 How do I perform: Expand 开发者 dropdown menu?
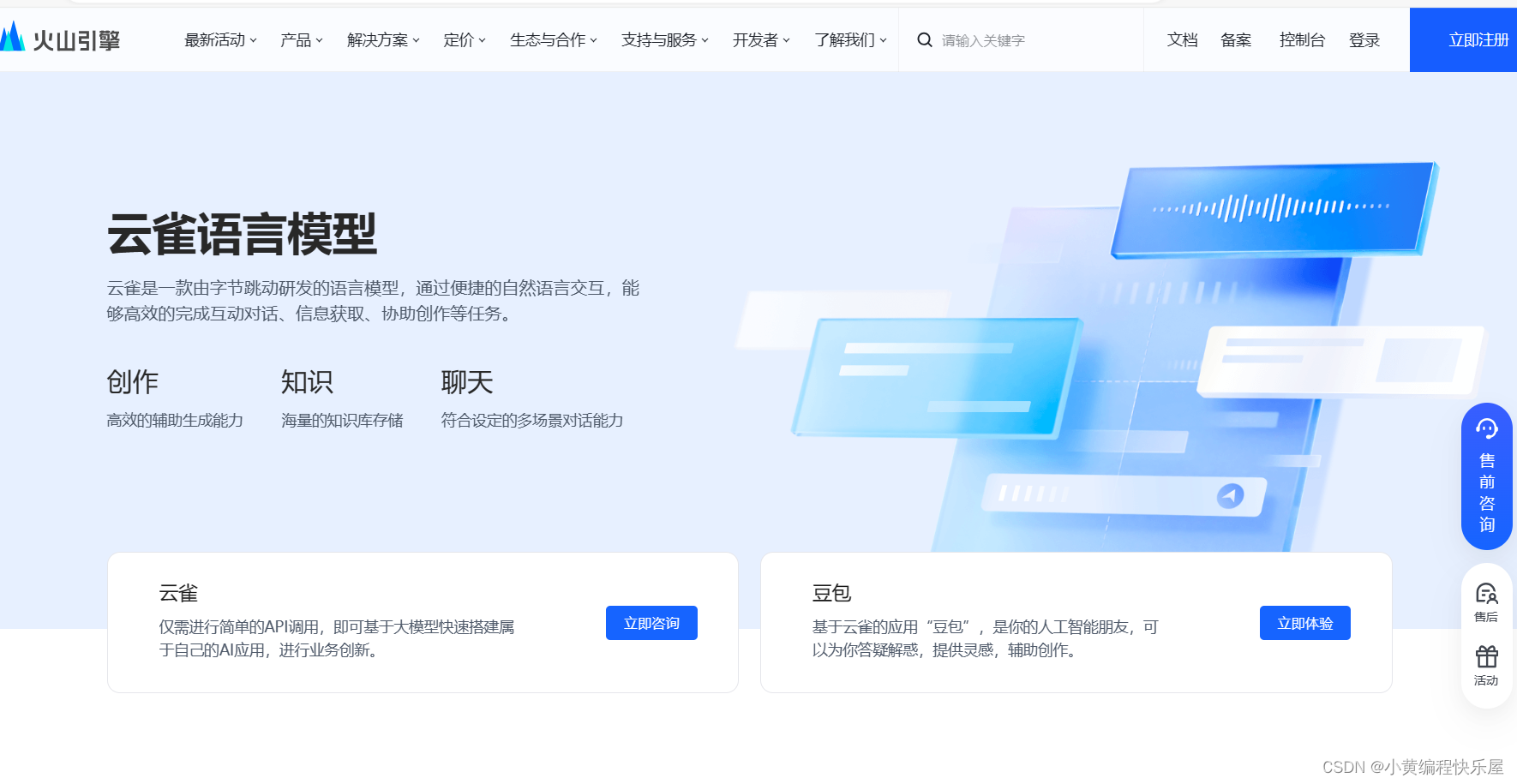click(x=761, y=40)
